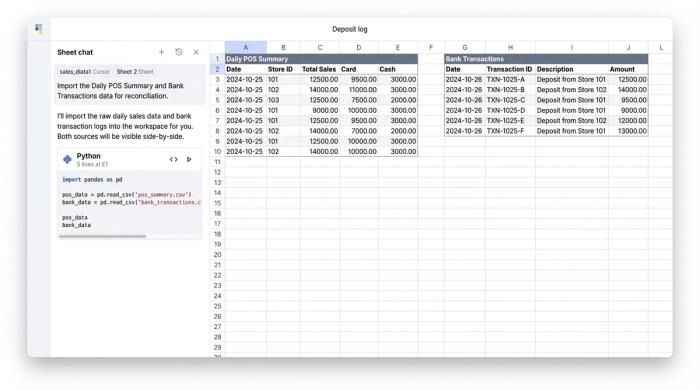Select column H header
Screen dimensions: 700x391
click(510, 47)
